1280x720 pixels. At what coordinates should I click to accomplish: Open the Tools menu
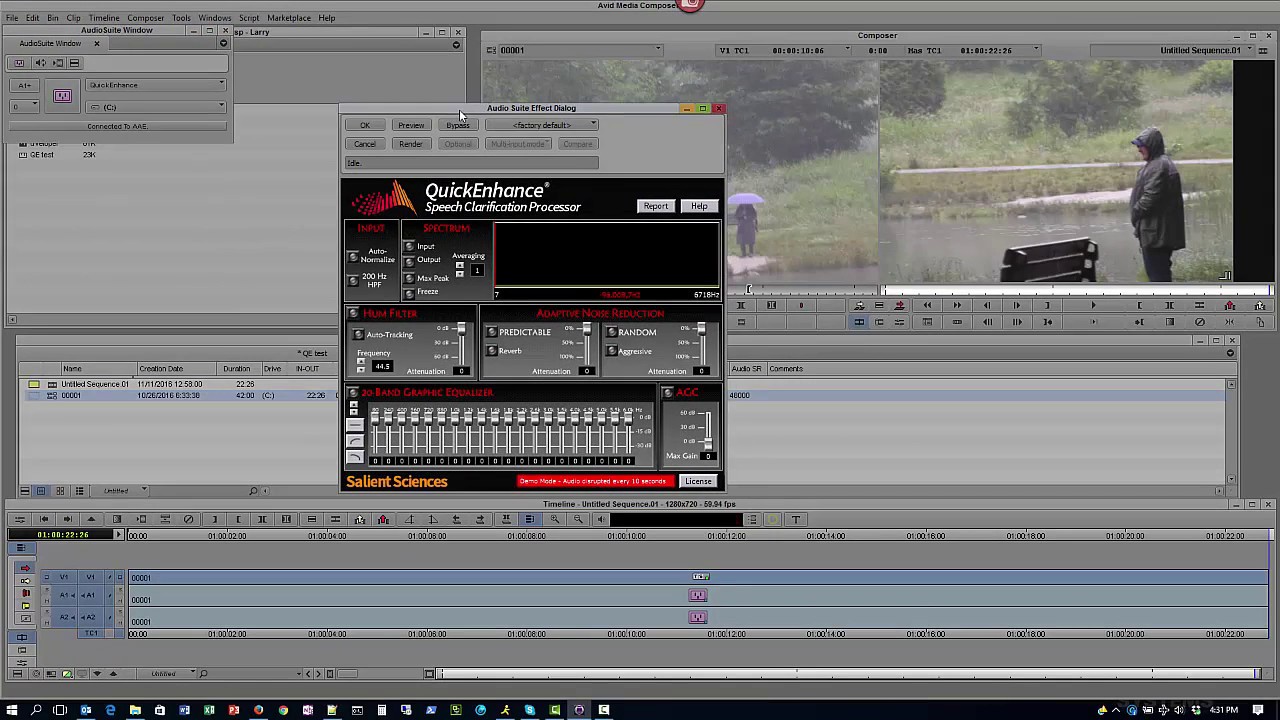(x=181, y=18)
